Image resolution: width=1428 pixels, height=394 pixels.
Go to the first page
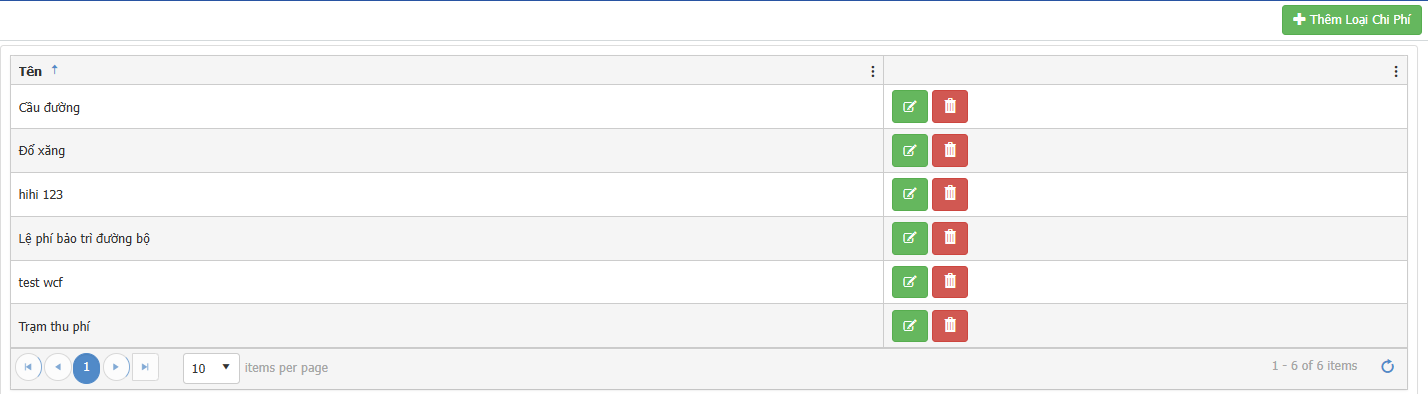coord(28,368)
